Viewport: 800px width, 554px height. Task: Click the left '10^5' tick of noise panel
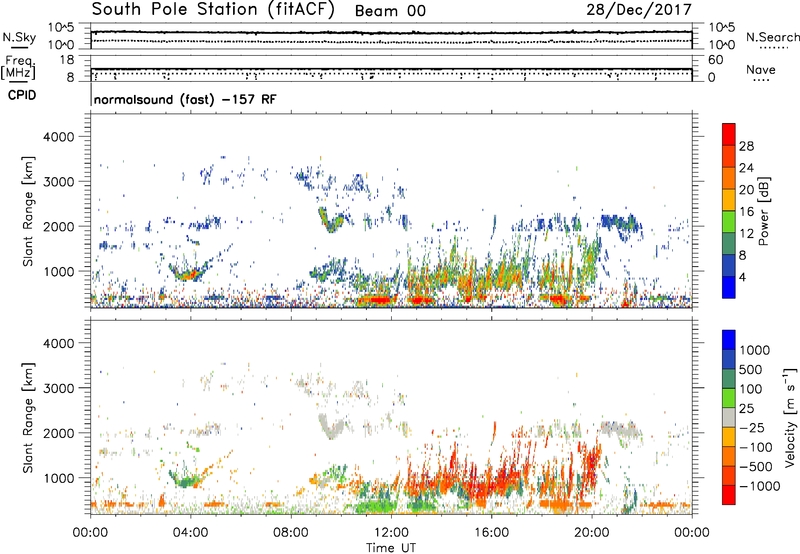click(61, 27)
